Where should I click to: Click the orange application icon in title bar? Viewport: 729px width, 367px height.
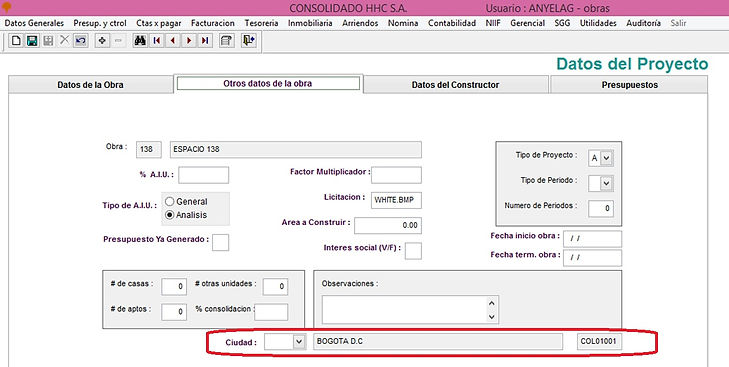point(7,7)
